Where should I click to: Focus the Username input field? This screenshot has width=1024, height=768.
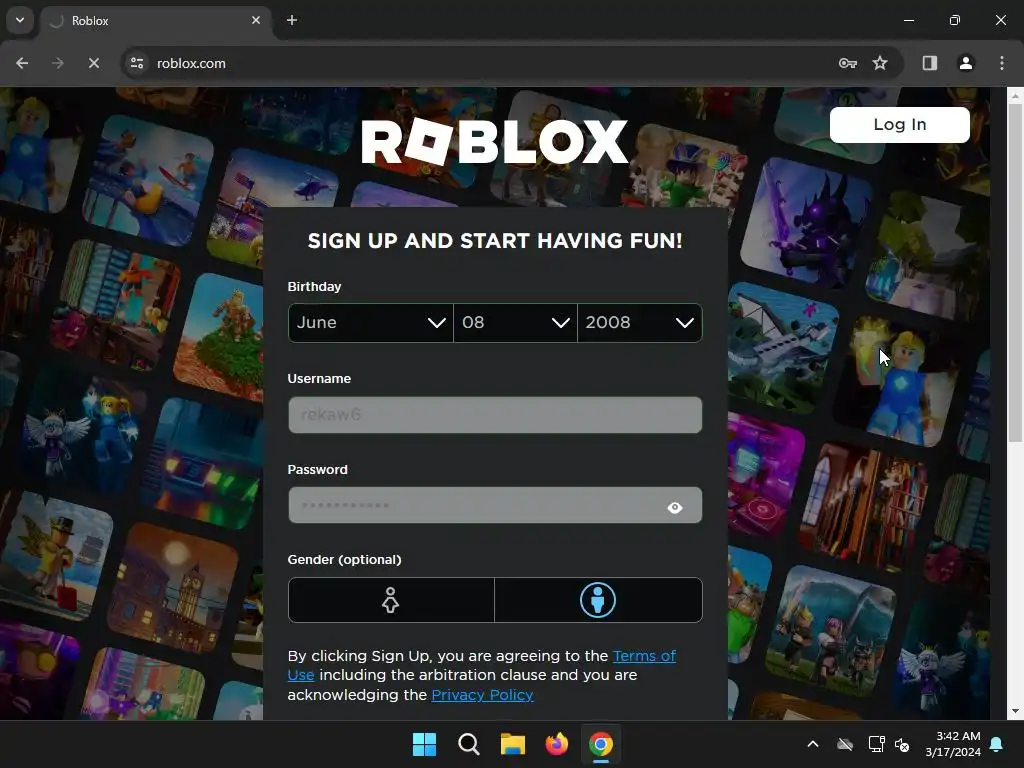pos(495,415)
